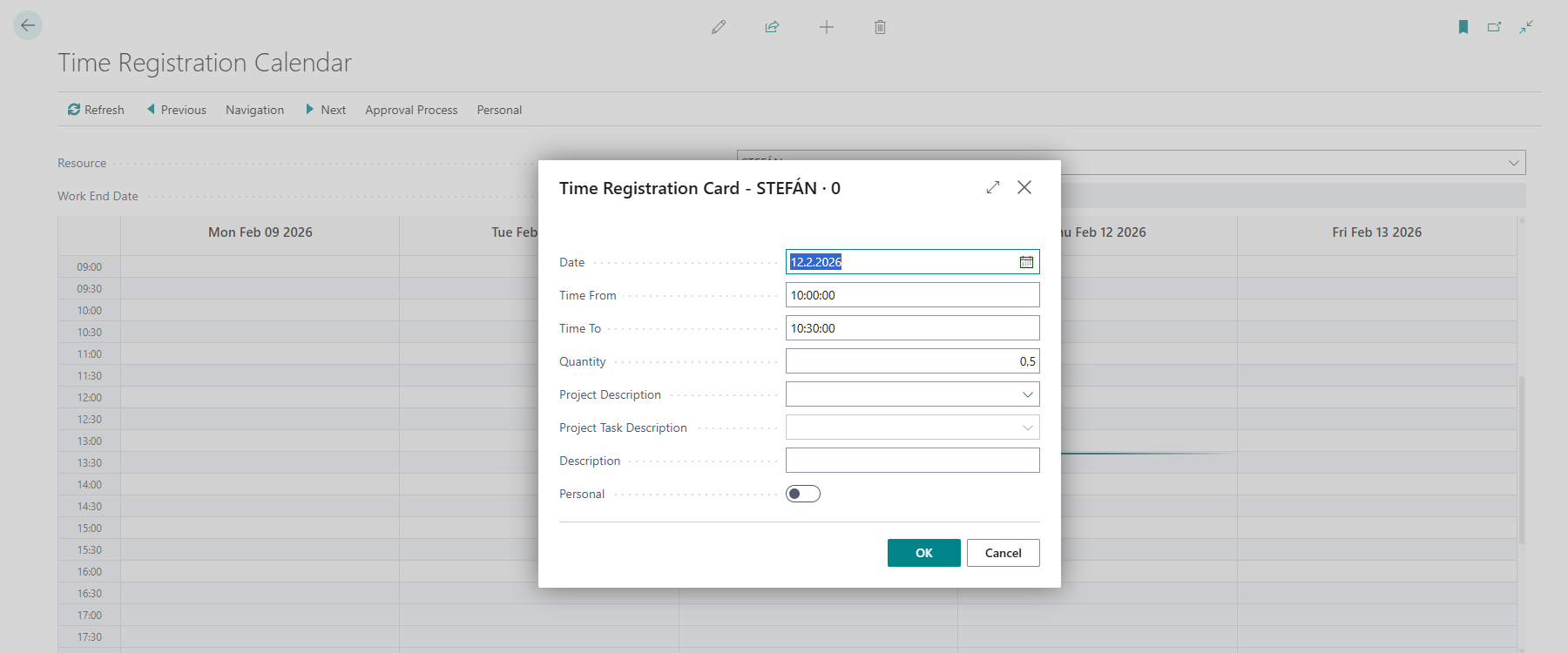Click the share icon in header
1568x653 pixels.
click(772, 27)
